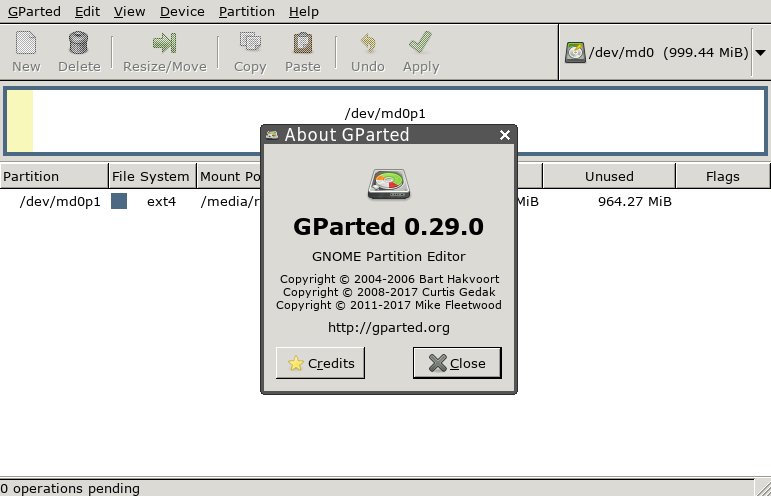Click the '0 operations pending' status text
The width and height of the screenshot is (771, 496).
pyautogui.click(x=70, y=489)
